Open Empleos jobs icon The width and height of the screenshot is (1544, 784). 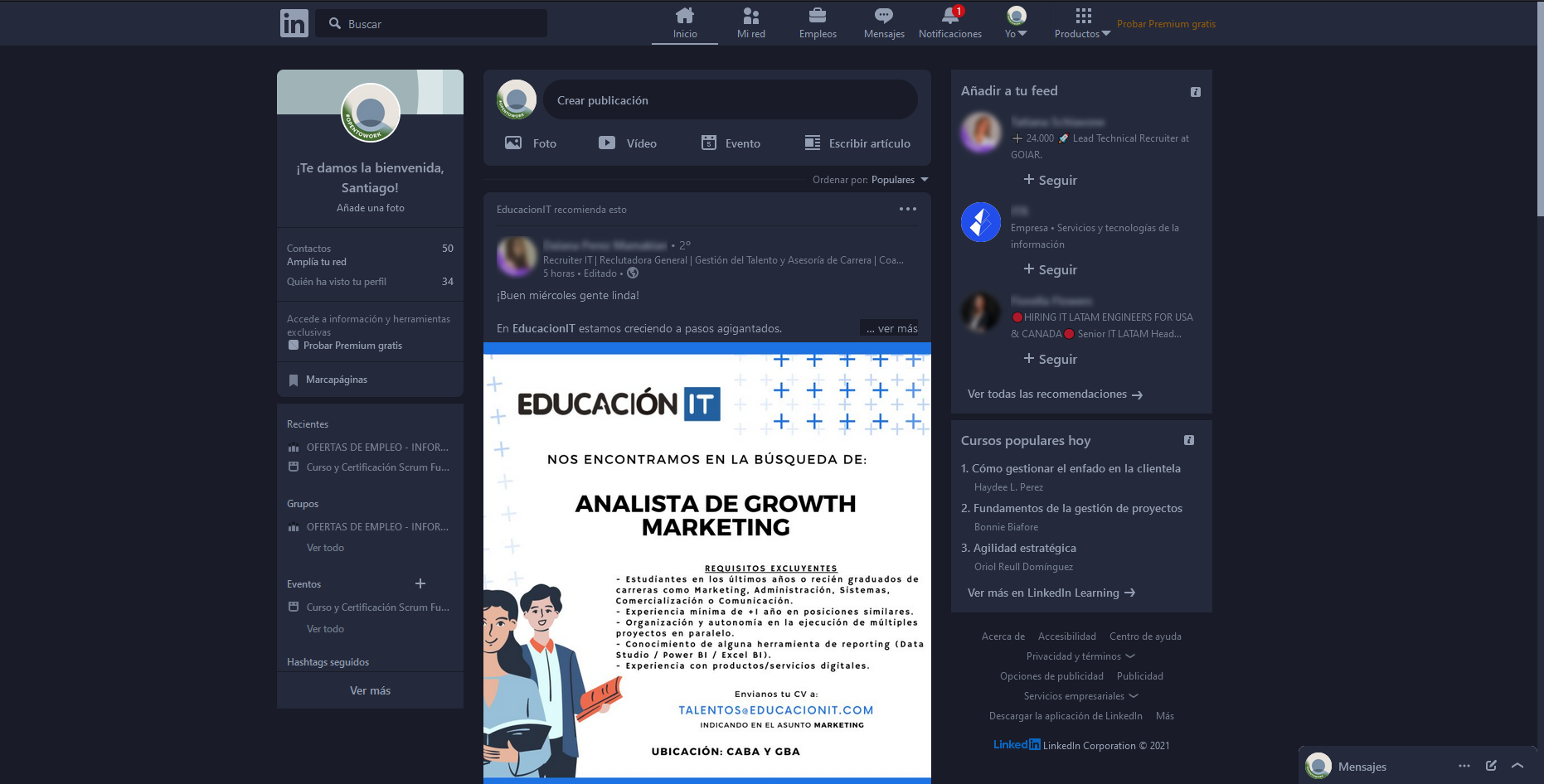[x=818, y=23]
